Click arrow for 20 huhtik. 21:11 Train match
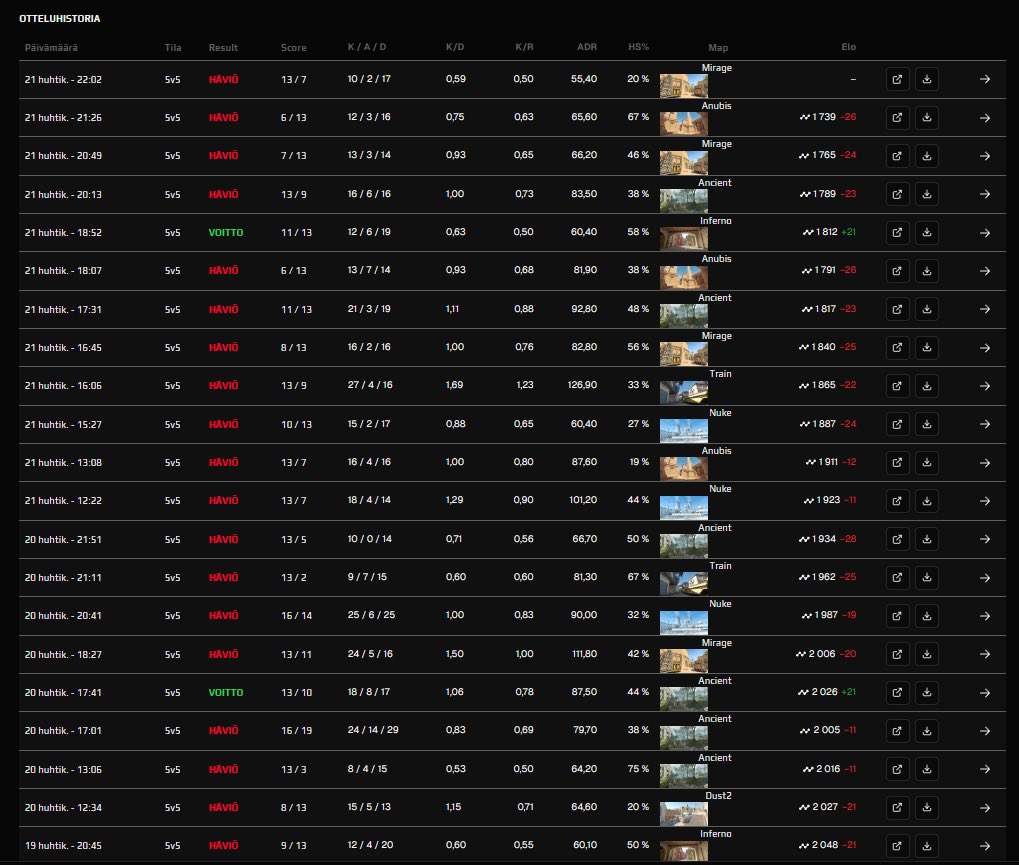 pyautogui.click(x=985, y=578)
